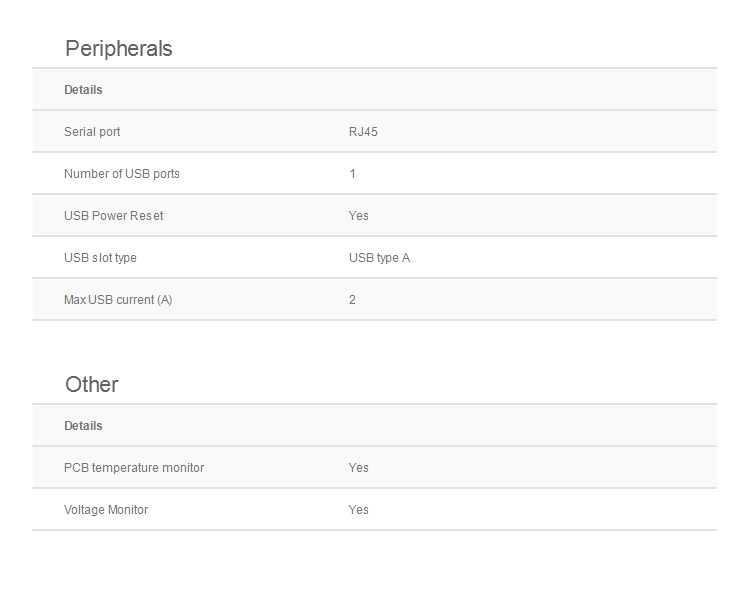Image resolution: width=750 pixels, height=600 pixels.
Task: Select the Voltage Monitor label
Action: (x=106, y=510)
